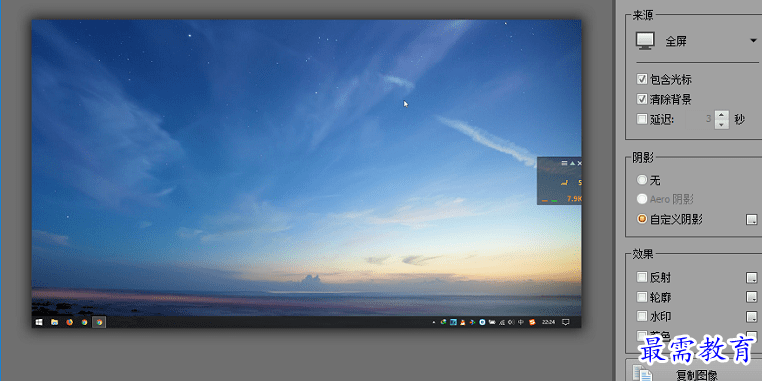The height and width of the screenshot is (381, 762).
Task: Enable the 轮廓 effect checkbox
Action: (641, 297)
